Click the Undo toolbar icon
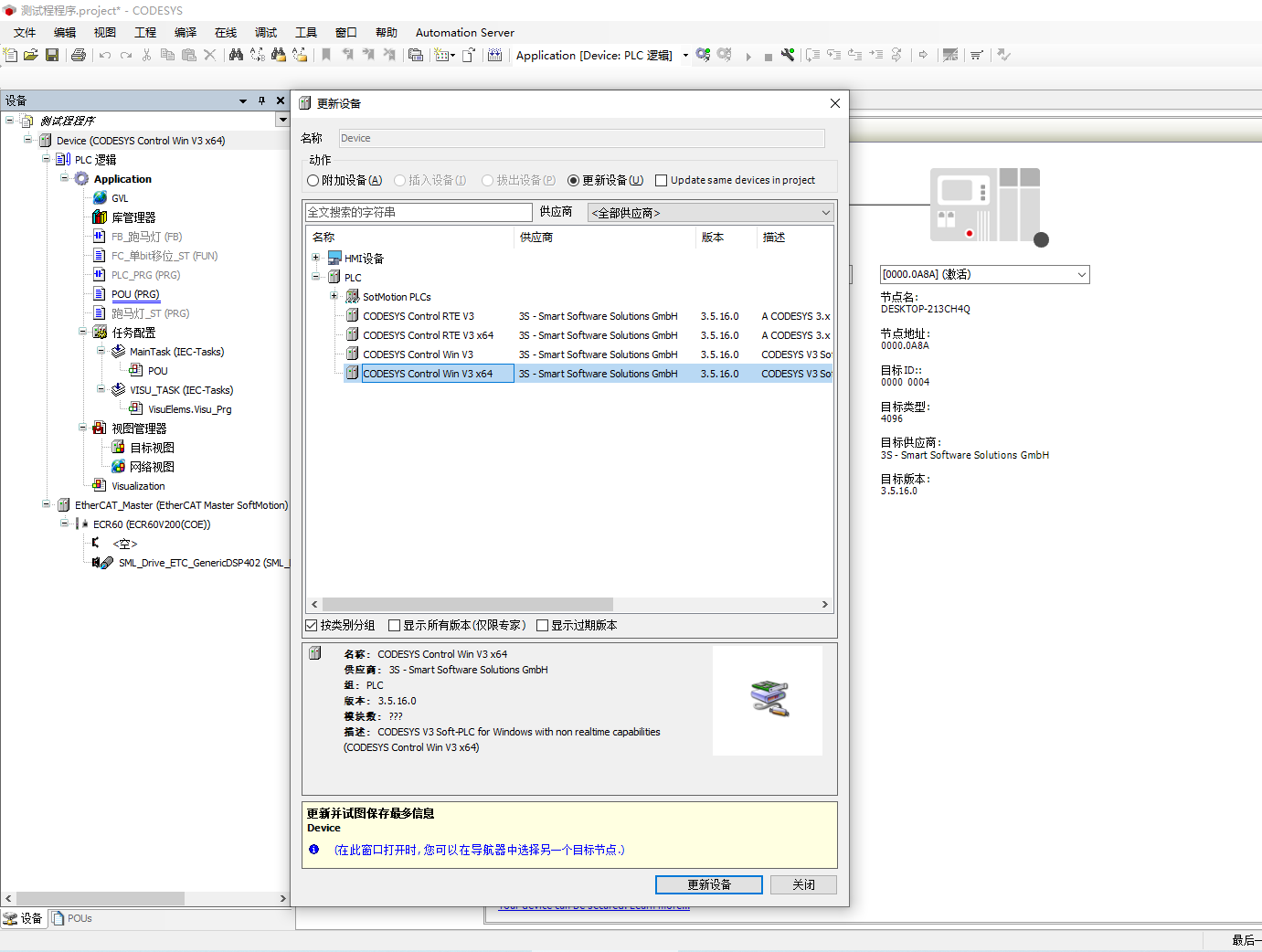Screen dimensions: 1262x952 tap(105, 55)
